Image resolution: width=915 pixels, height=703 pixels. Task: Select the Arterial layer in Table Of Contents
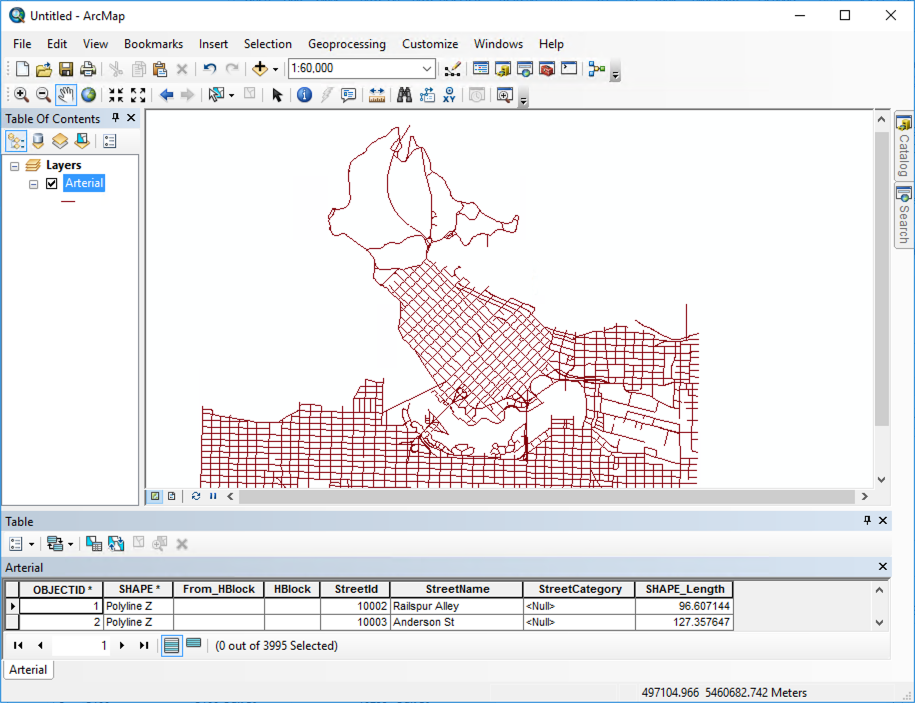click(84, 183)
